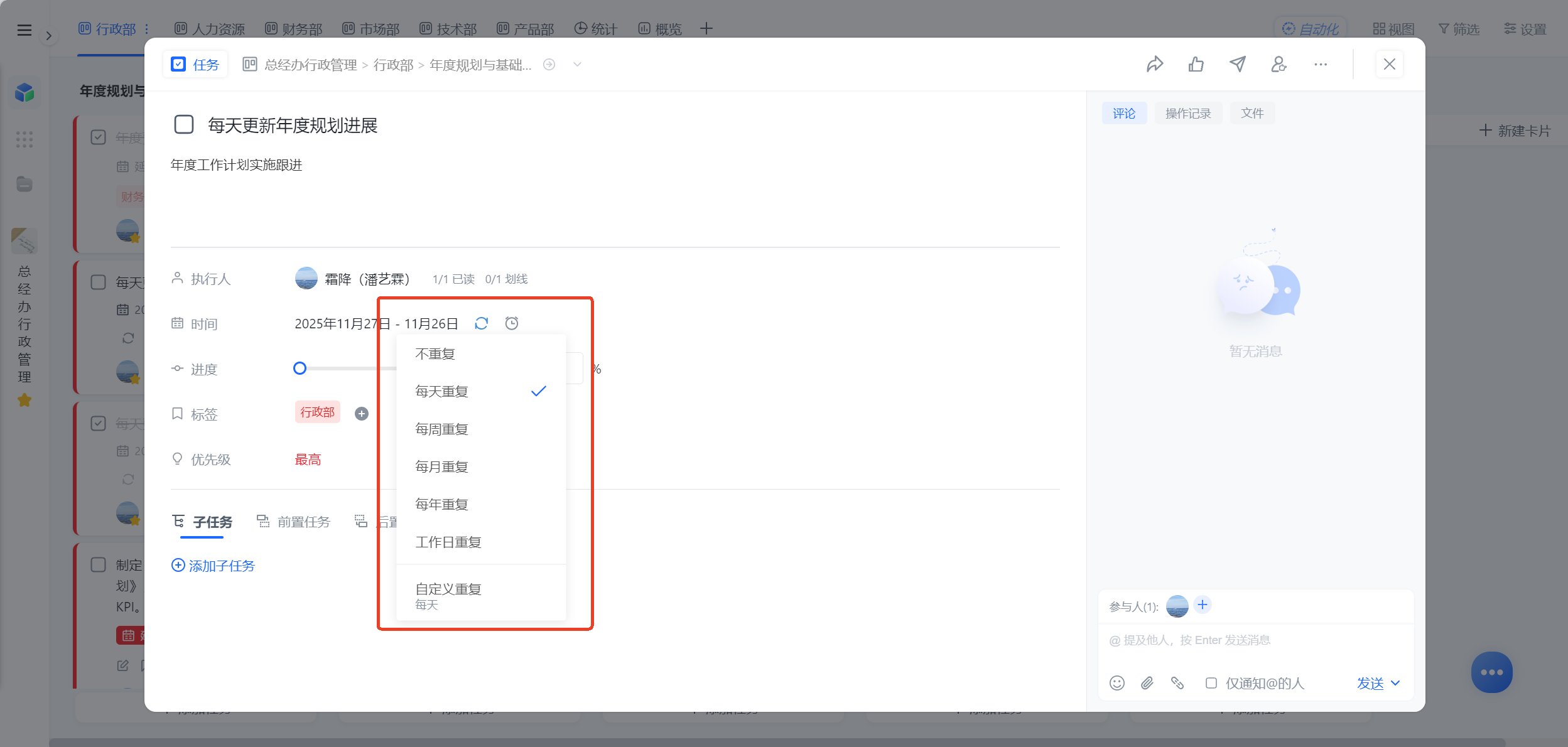This screenshot has height=747, width=1568.
Task: Click the emoji smiley icon in comment box
Action: [1117, 683]
